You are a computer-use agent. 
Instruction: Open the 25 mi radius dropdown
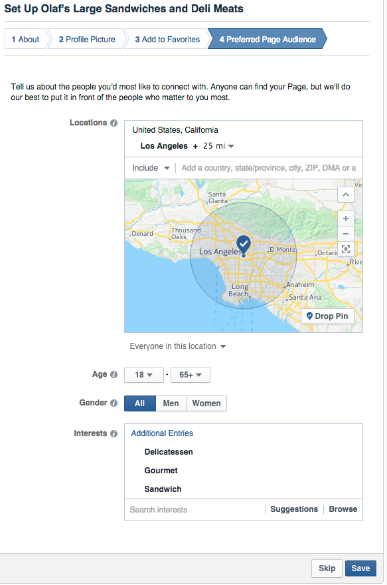(x=219, y=146)
